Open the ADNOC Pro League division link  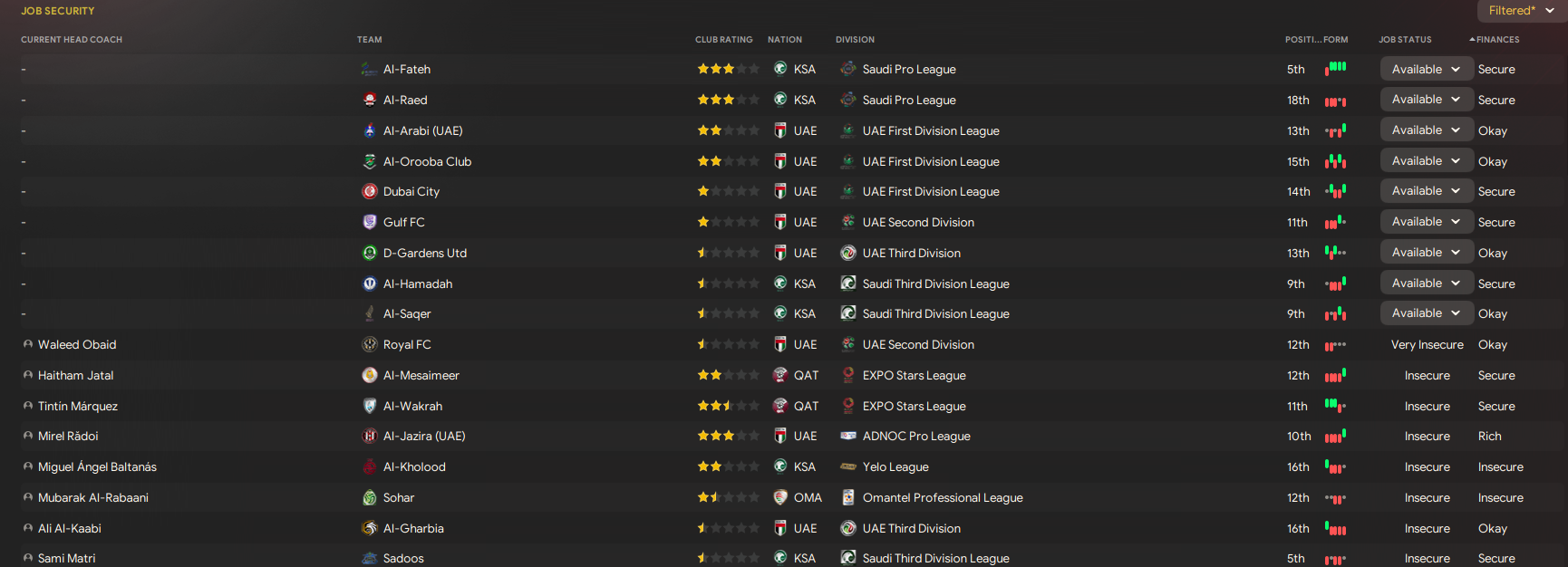coord(916,437)
